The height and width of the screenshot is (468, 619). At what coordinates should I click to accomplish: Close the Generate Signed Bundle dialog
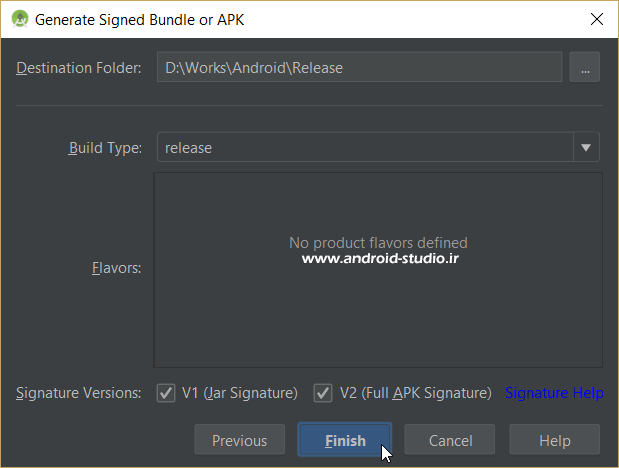[x=596, y=19]
